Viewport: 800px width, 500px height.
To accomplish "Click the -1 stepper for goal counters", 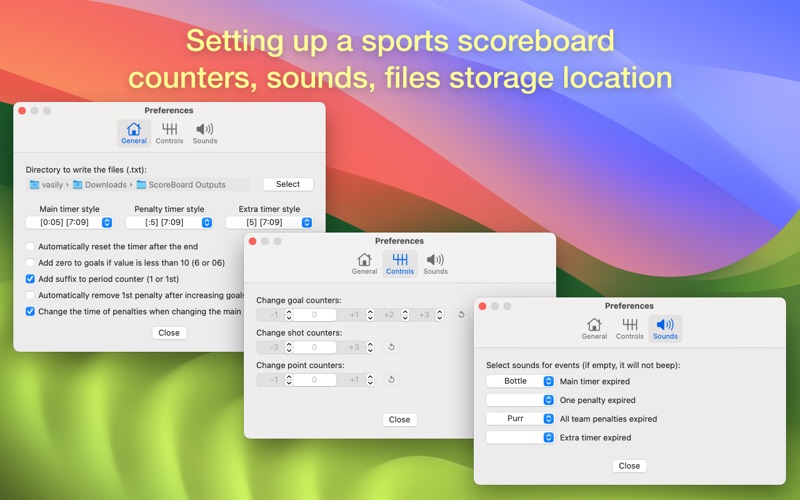I will click(289, 315).
